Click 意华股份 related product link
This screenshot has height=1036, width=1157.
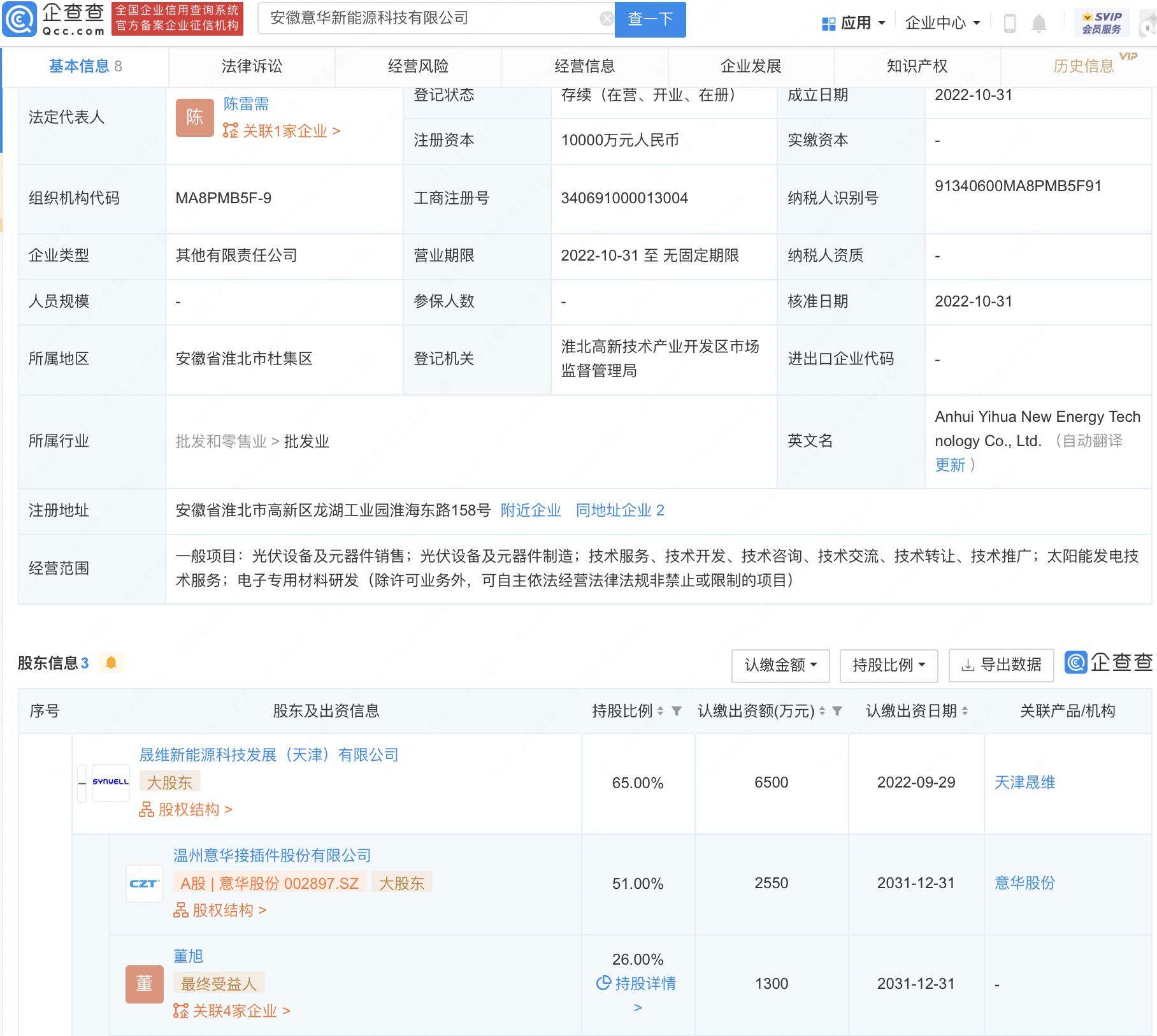click(1024, 883)
